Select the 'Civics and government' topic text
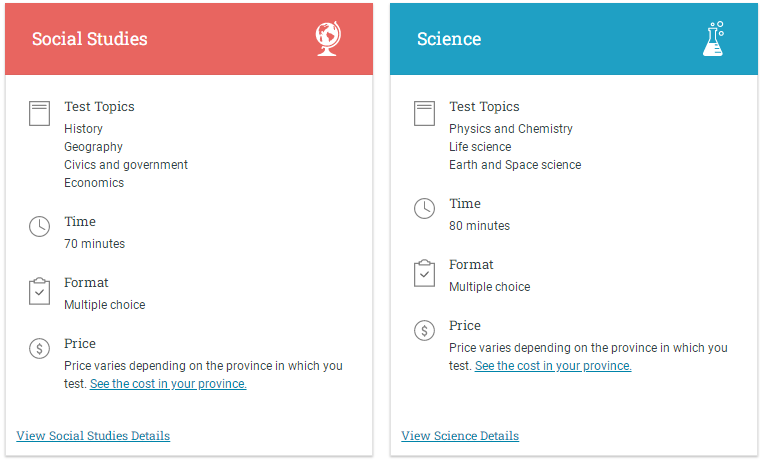This screenshot has width=760, height=462. (126, 165)
